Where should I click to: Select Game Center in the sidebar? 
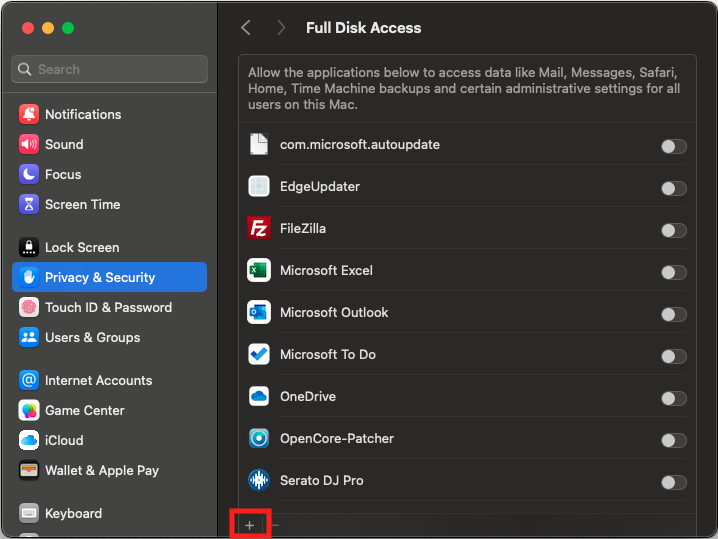[109, 410]
